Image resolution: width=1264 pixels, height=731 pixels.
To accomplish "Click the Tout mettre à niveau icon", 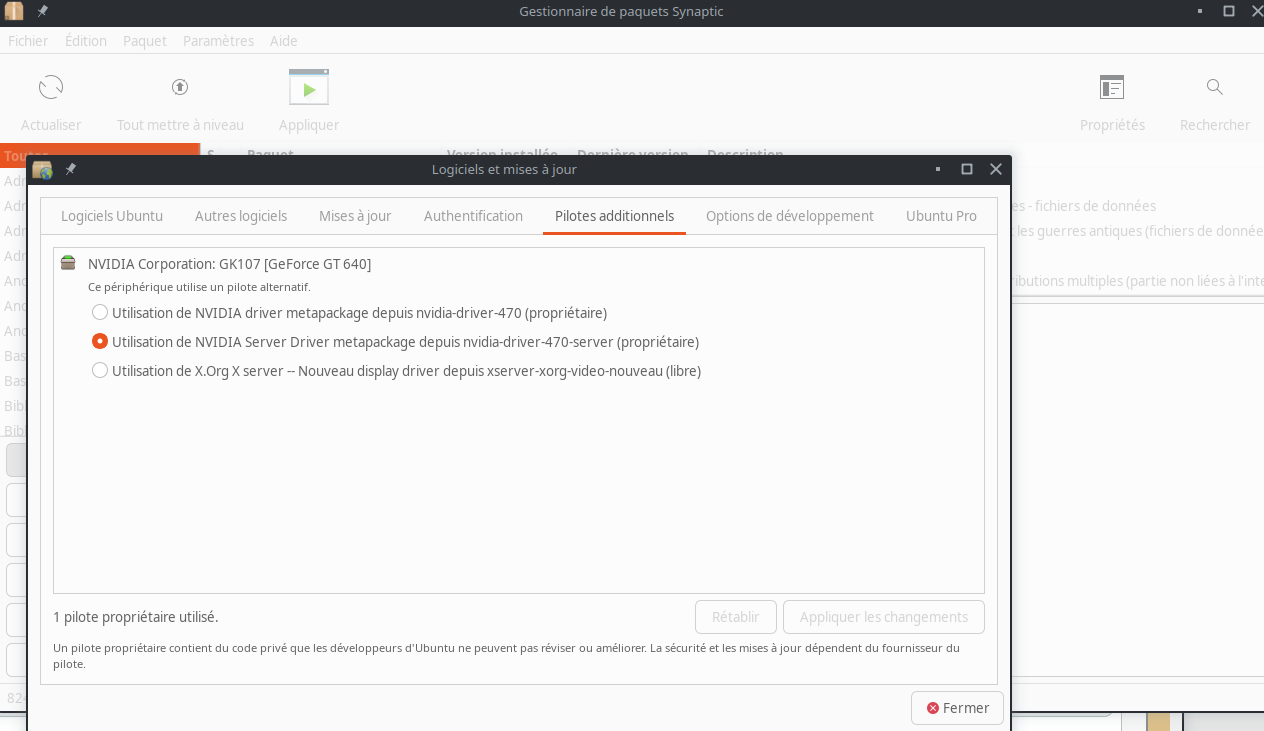I will point(180,87).
